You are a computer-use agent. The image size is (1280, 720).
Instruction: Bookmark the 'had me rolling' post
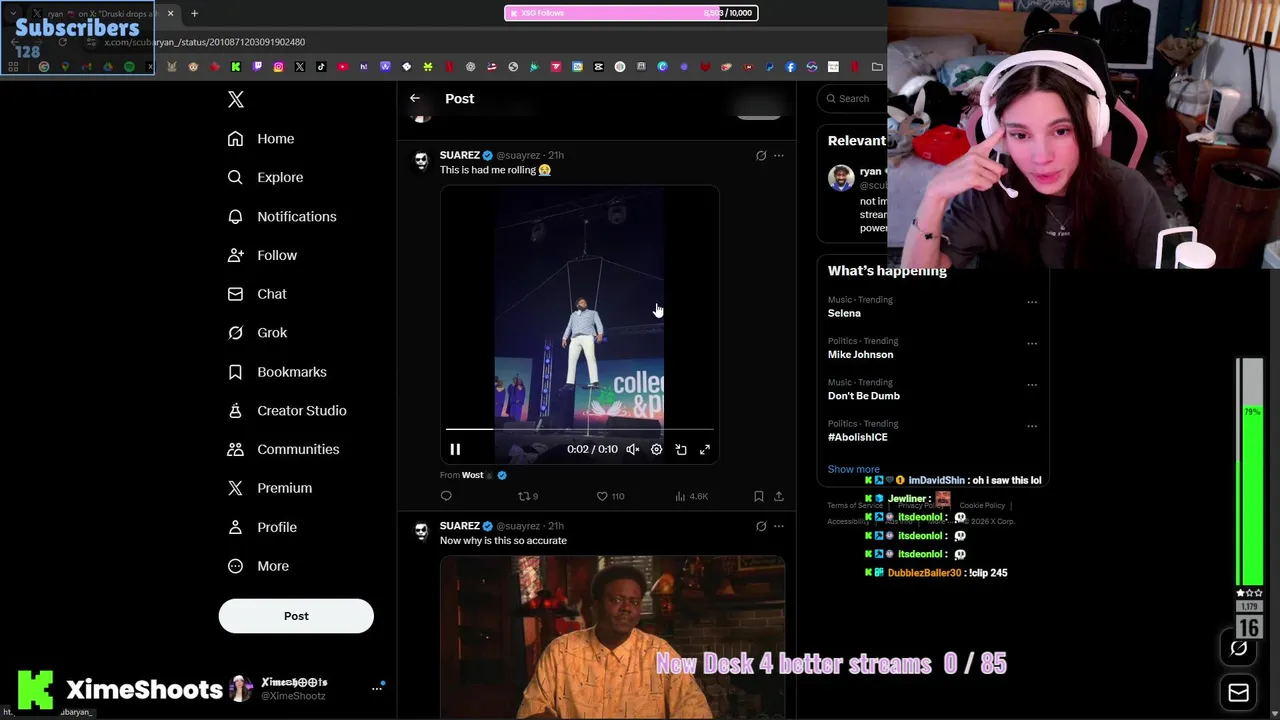click(758, 496)
